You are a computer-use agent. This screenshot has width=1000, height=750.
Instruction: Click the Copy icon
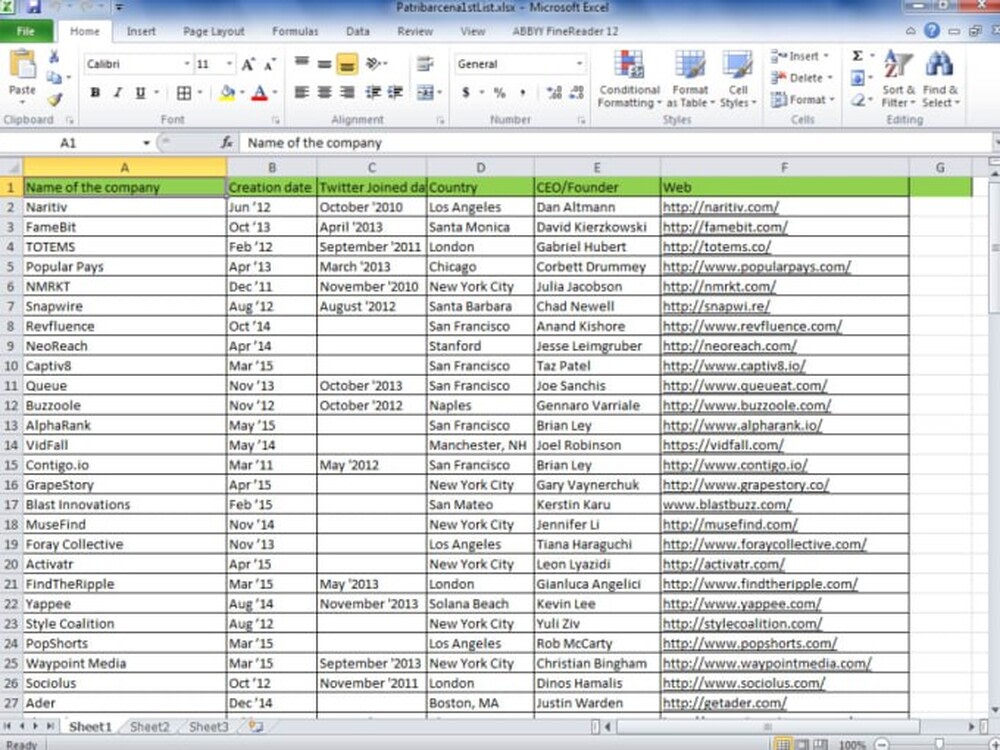55,78
